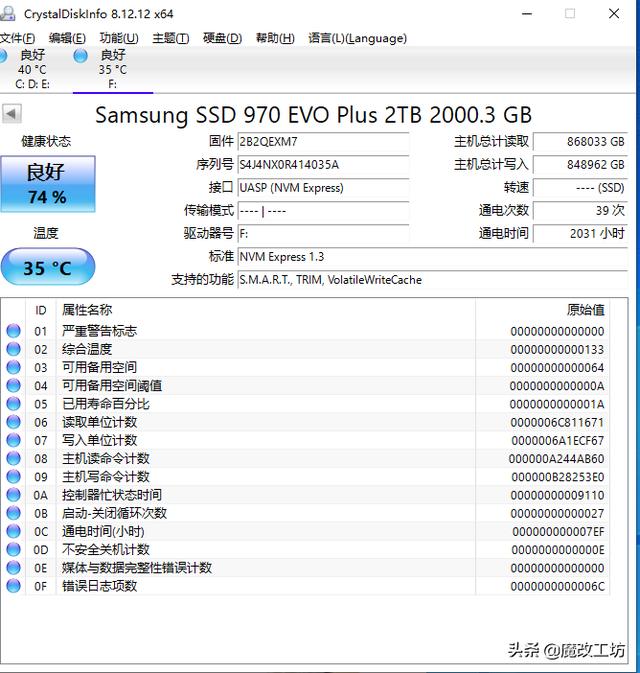This screenshot has width=640, height=673.
Task: Click status circle for attribute 0D 不安全关机计数
Action: pos(14,549)
